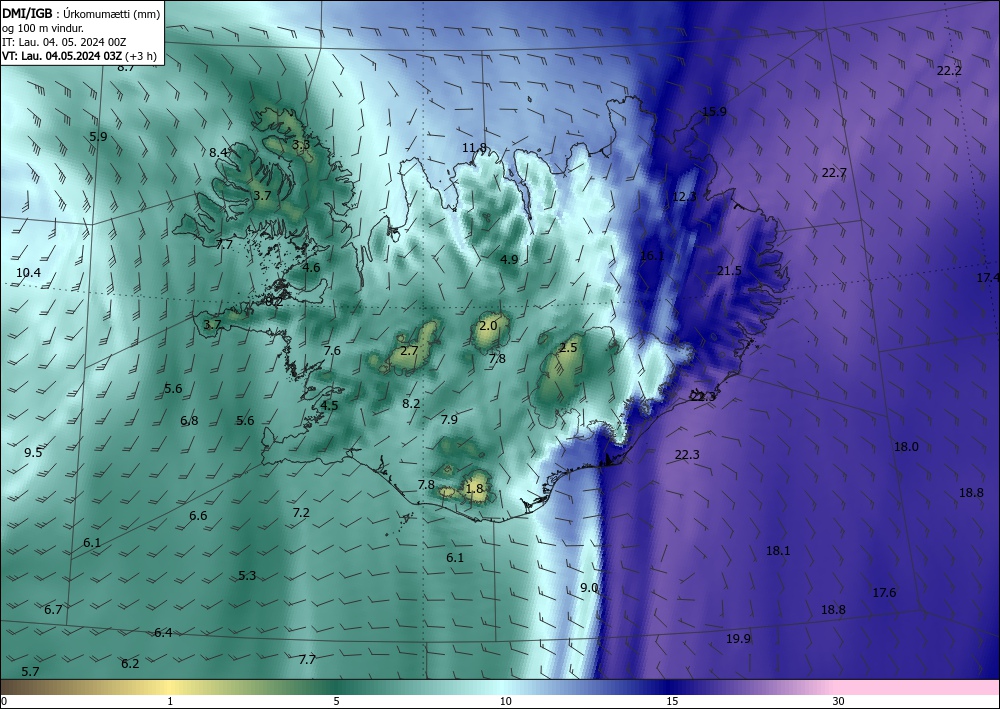Click the 7.6 value on the map
Screen dimensions: 1000x709
[x=332, y=351]
